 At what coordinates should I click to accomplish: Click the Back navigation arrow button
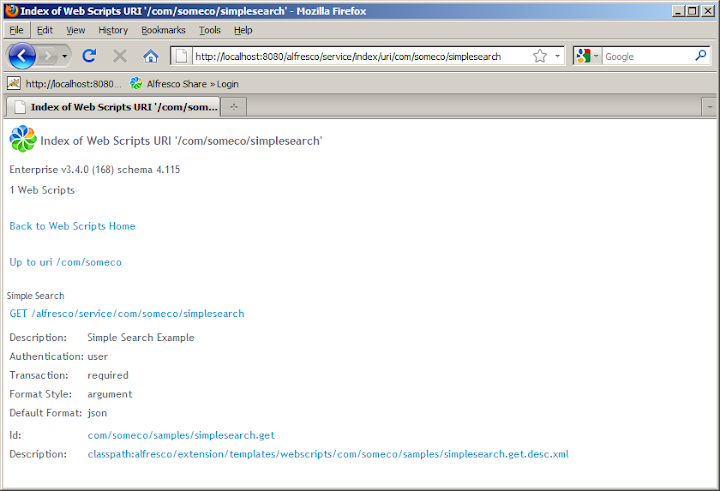pyautogui.click(x=22, y=56)
